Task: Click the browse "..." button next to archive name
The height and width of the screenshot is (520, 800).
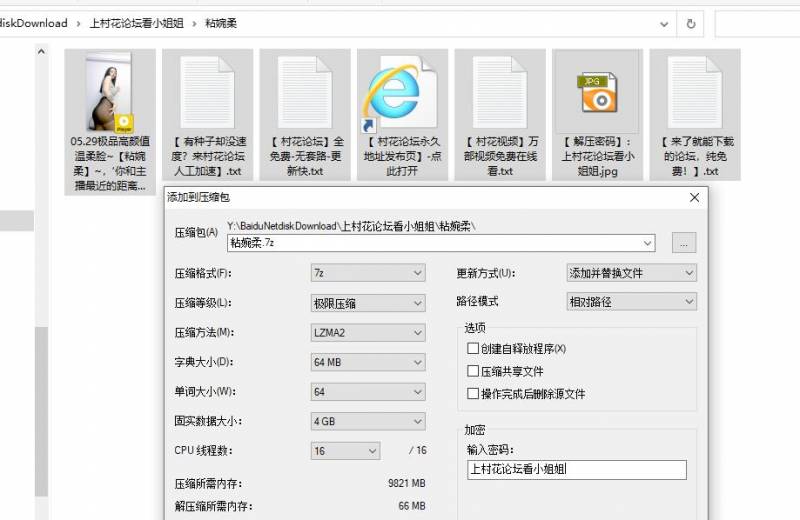Action: [x=683, y=243]
